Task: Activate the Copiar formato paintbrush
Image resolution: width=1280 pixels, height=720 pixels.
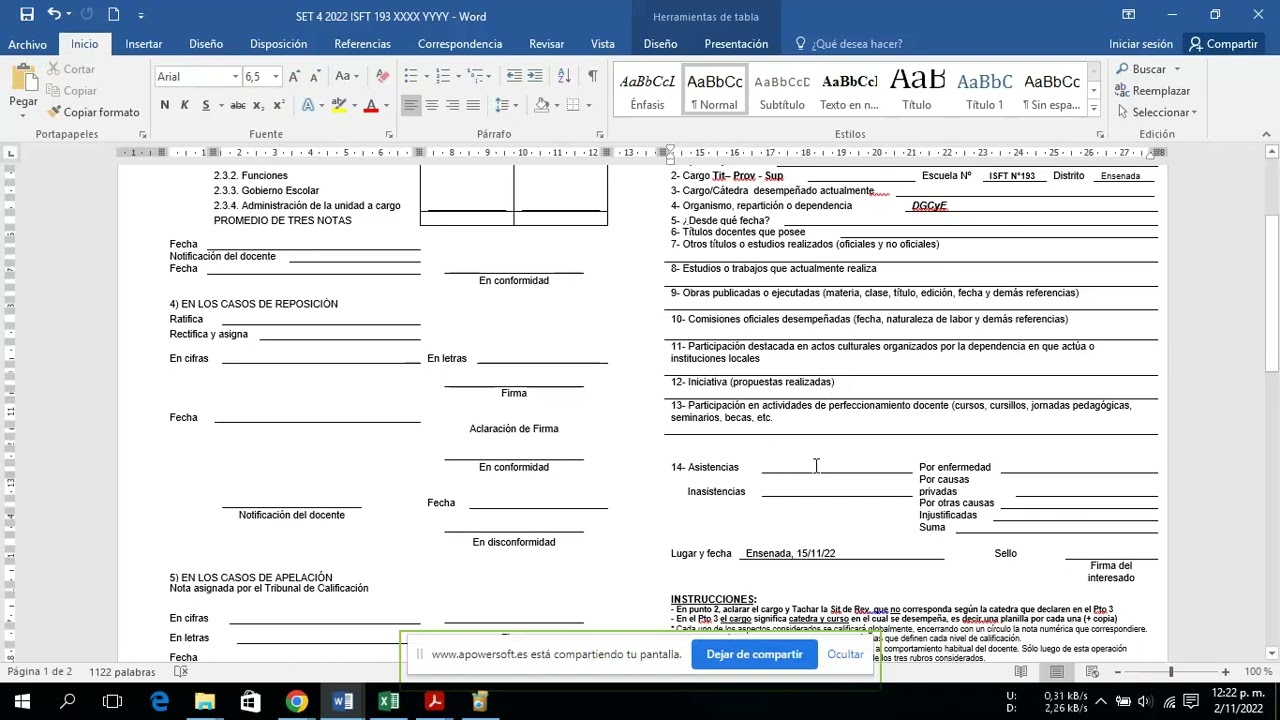Action: point(94,112)
